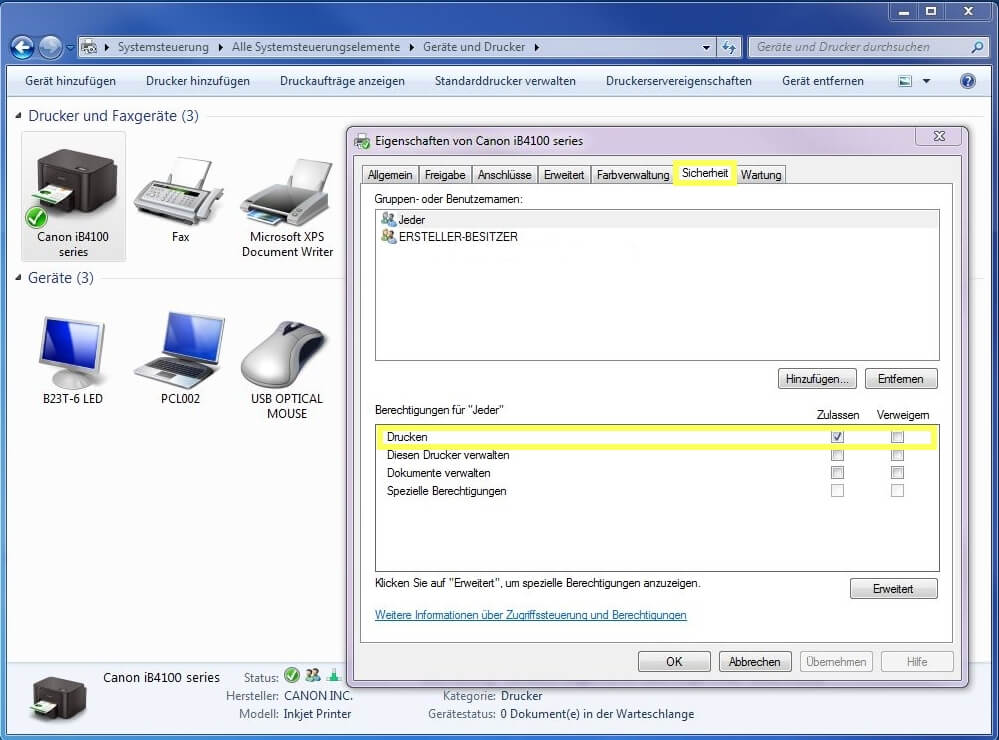Close the Eigenschaften von Canon iB4100 dialog
The height and width of the screenshot is (740, 999).
pyautogui.click(x=938, y=136)
